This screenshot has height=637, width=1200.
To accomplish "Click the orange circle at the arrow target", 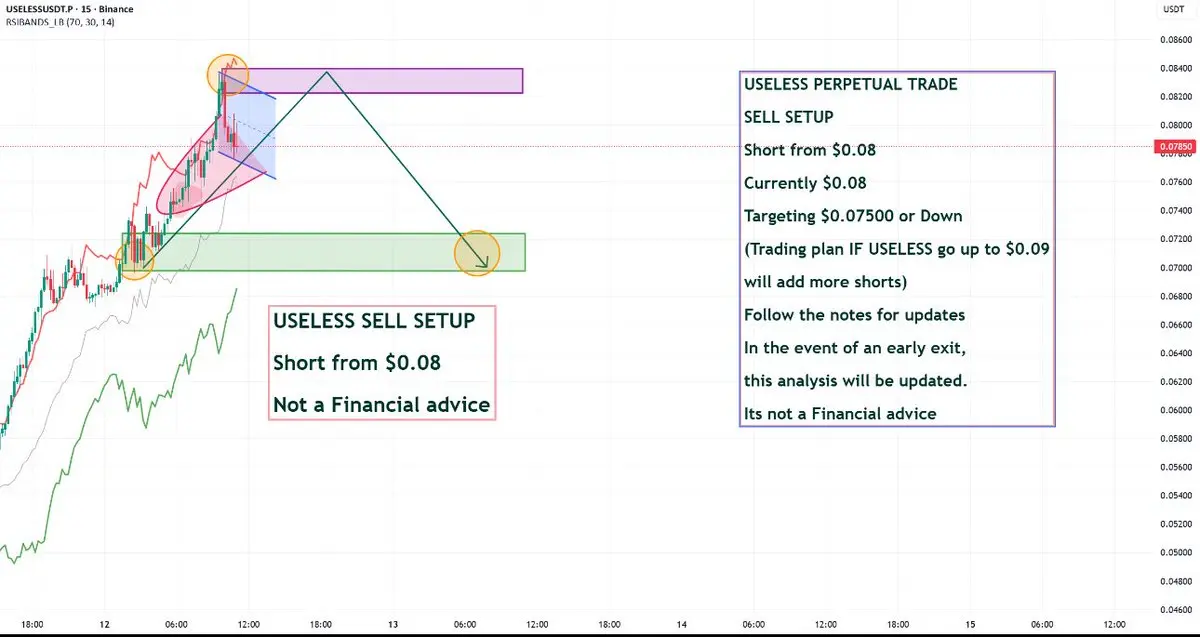I will click(477, 253).
